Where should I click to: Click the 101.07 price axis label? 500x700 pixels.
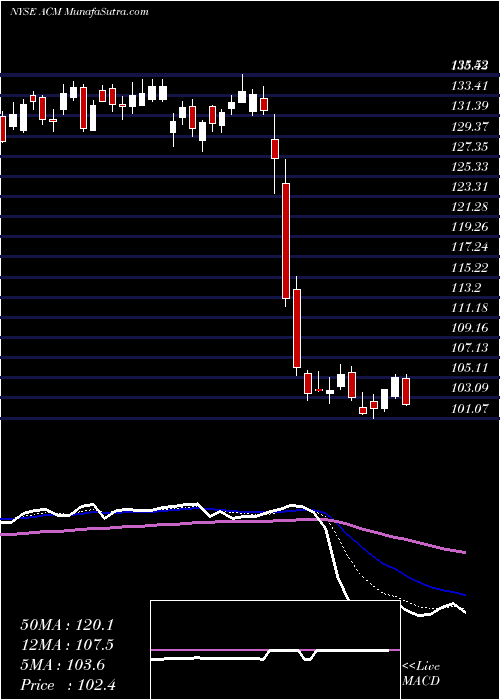[x=470, y=408]
